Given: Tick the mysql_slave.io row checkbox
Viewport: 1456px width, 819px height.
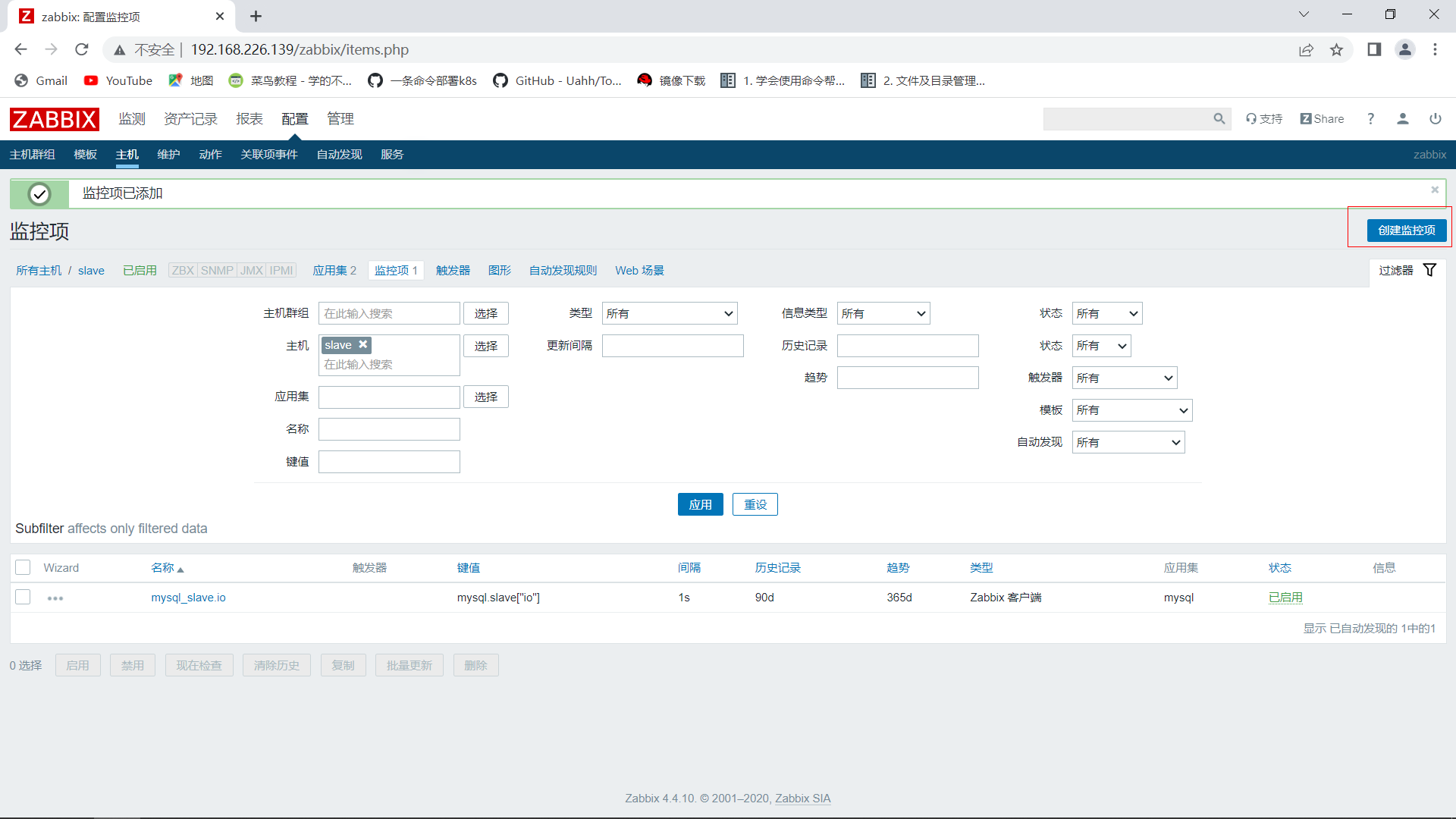Looking at the screenshot, I should [x=23, y=598].
